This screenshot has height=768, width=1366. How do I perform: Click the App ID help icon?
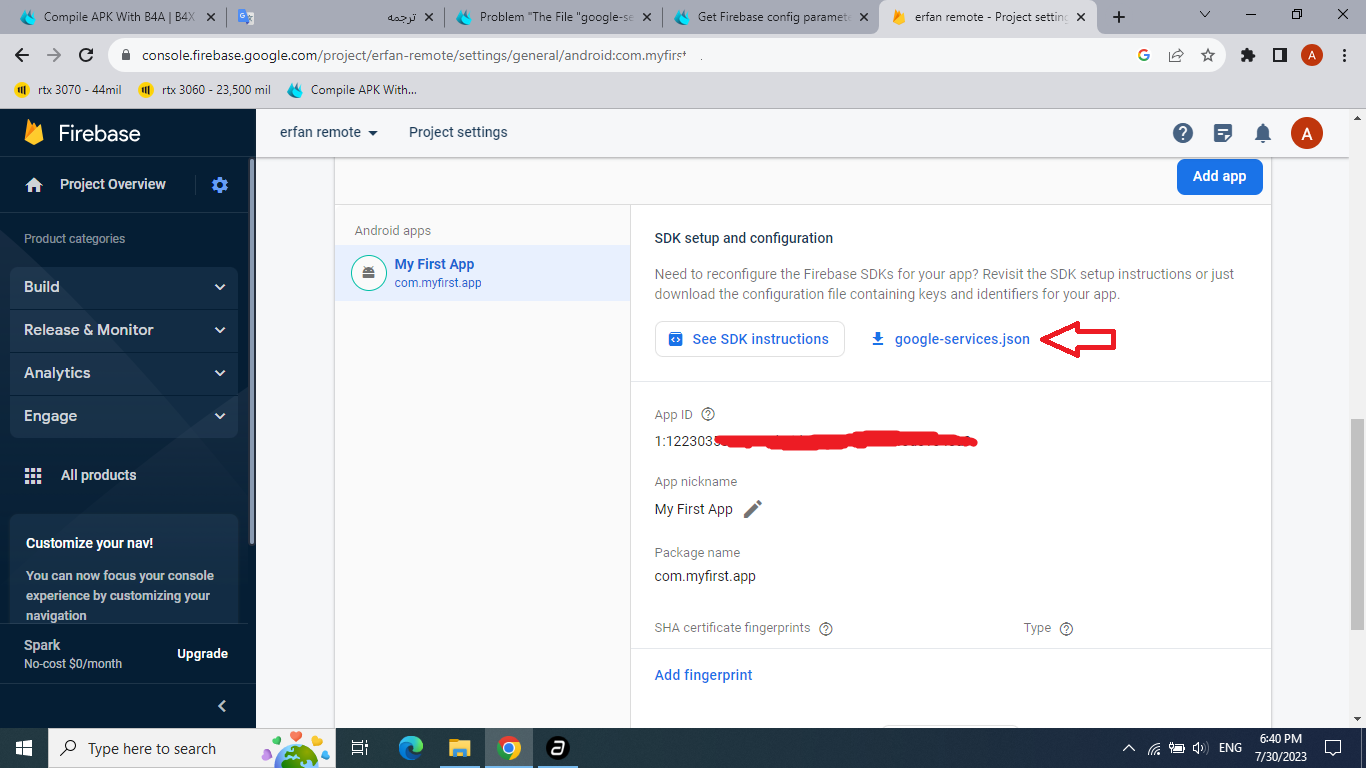tap(708, 414)
